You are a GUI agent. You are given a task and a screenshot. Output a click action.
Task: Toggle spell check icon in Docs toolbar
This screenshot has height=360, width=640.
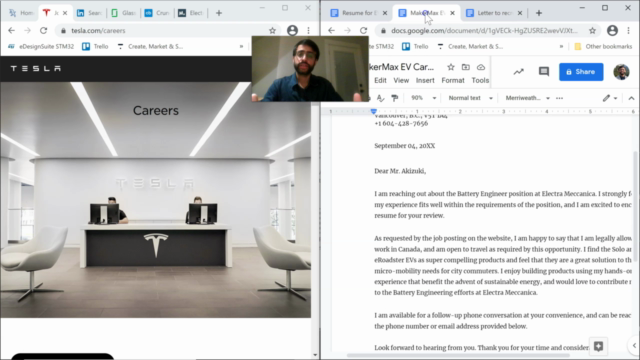click(x=380, y=98)
